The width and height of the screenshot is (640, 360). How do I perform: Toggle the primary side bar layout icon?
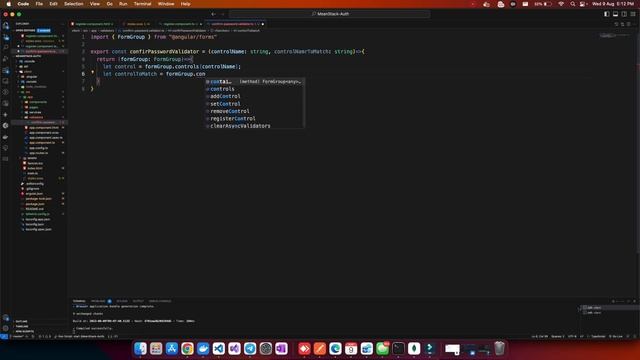pyautogui.click(x=607, y=14)
